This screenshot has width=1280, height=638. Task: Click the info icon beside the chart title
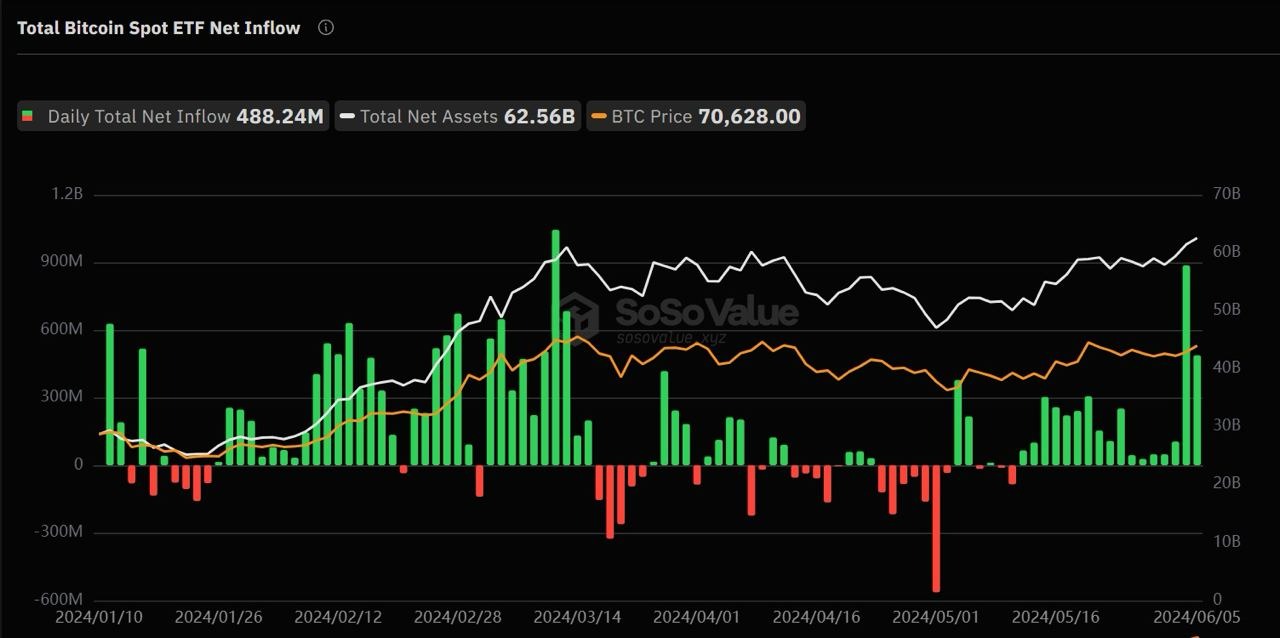click(326, 28)
